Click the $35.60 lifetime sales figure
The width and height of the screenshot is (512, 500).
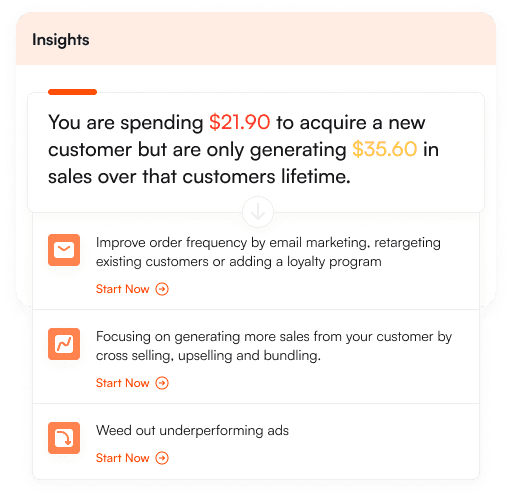(x=385, y=149)
